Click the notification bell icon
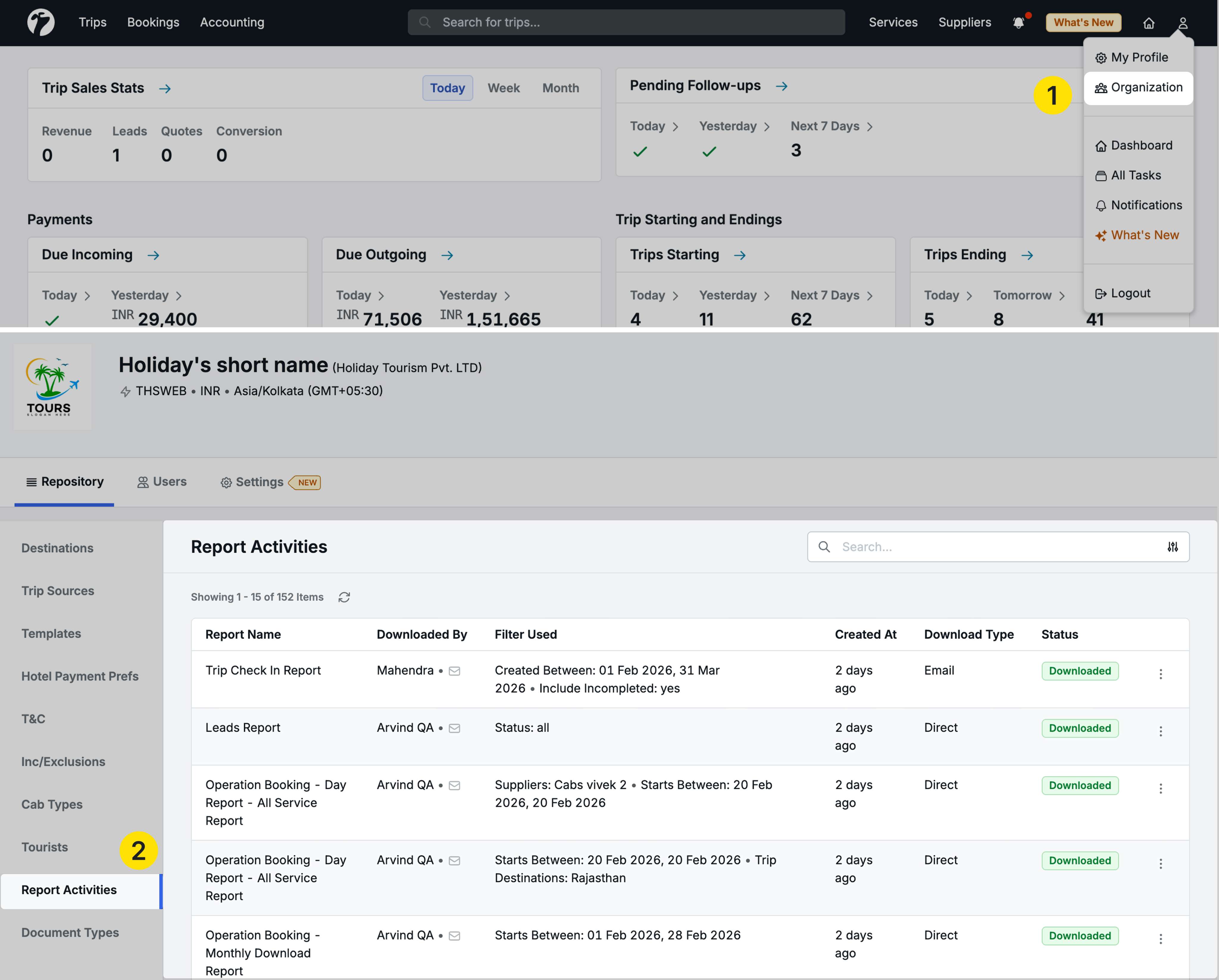 (x=1018, y=23)
